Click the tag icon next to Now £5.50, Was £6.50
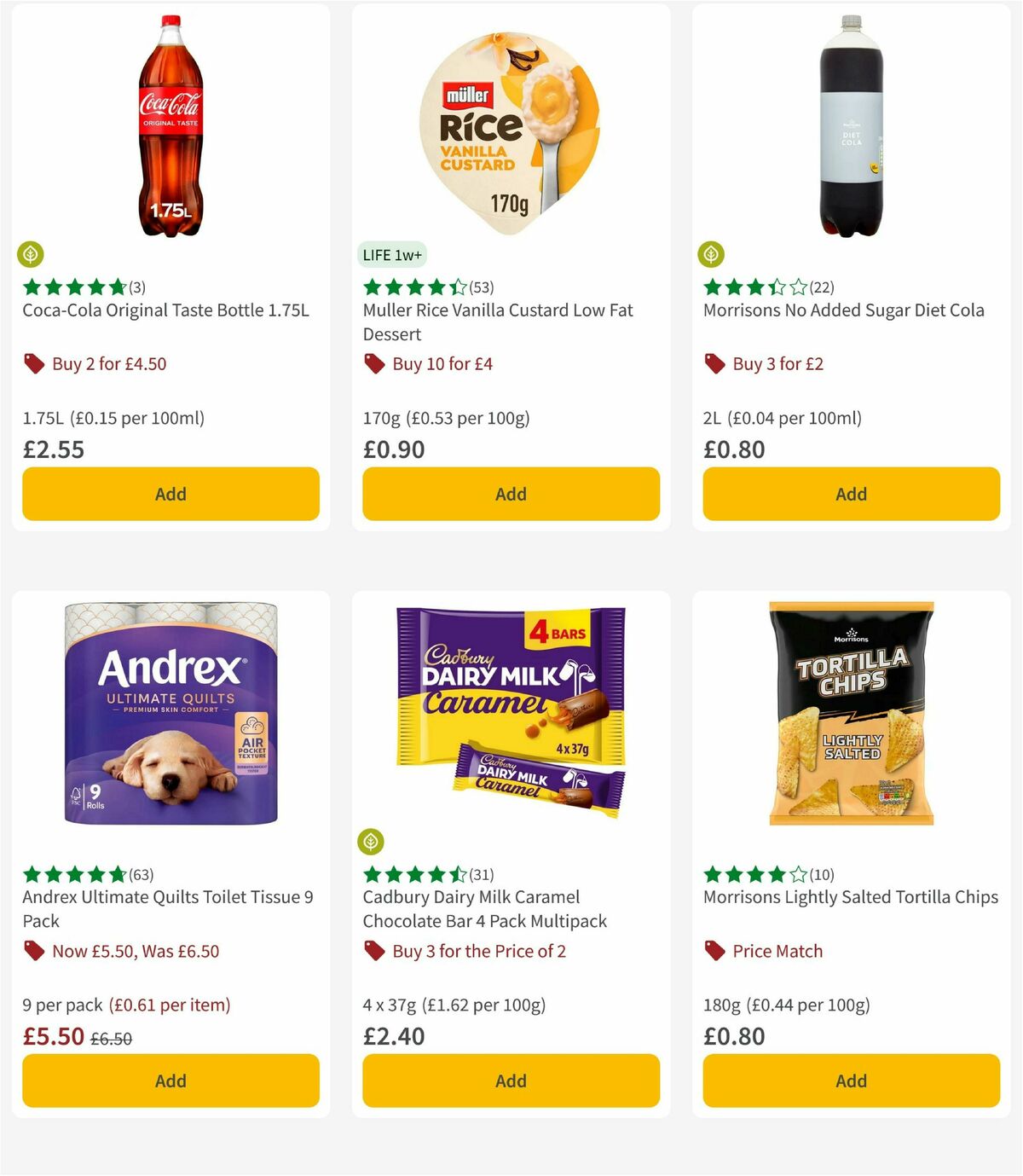 (34, 951)
